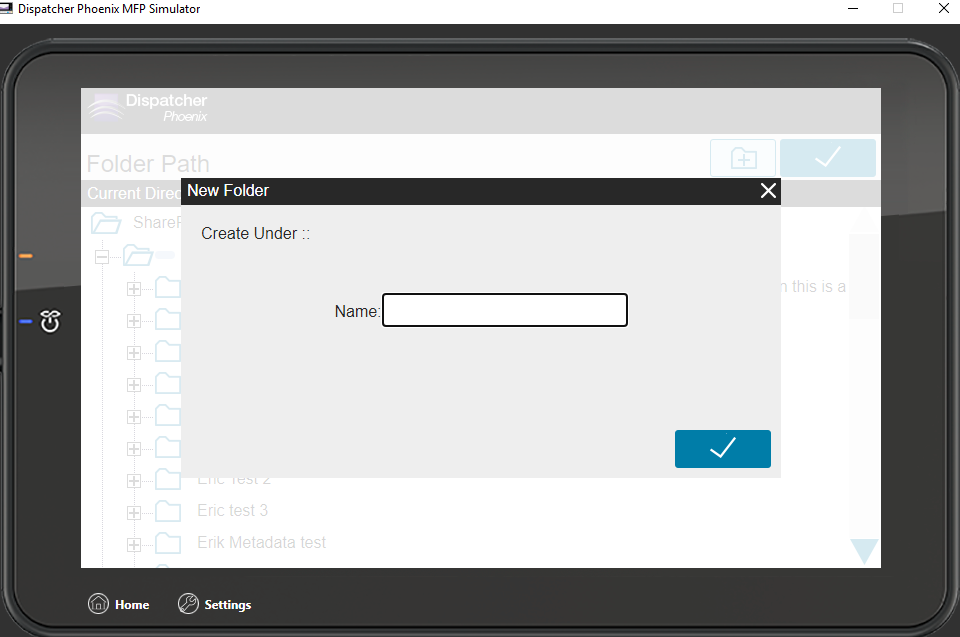Expand the Eric test 3 folder

coord(133,512)
